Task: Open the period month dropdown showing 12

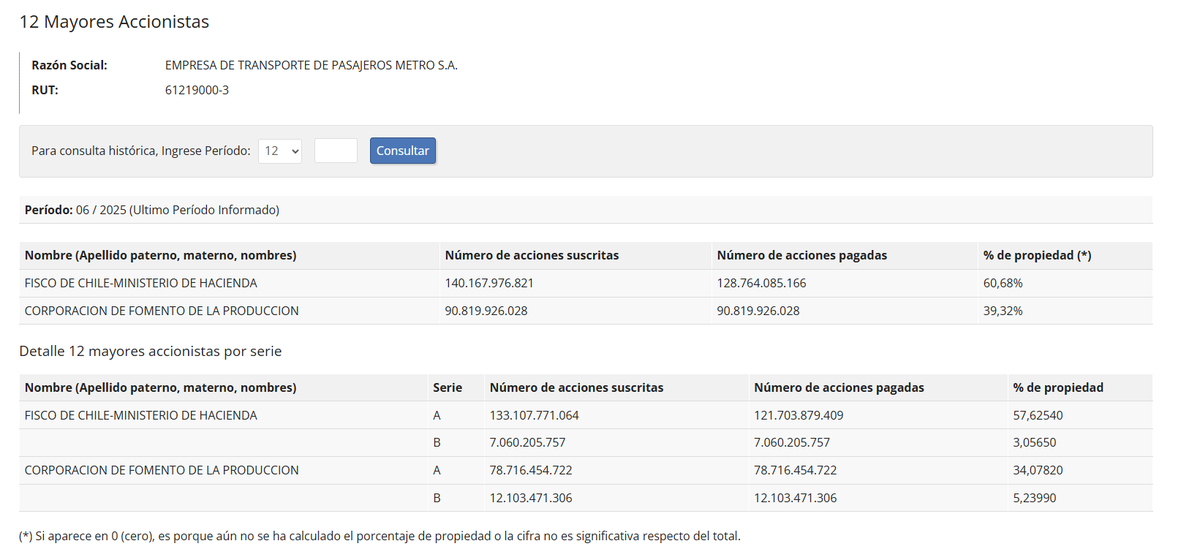Action: tap(280, 151)
